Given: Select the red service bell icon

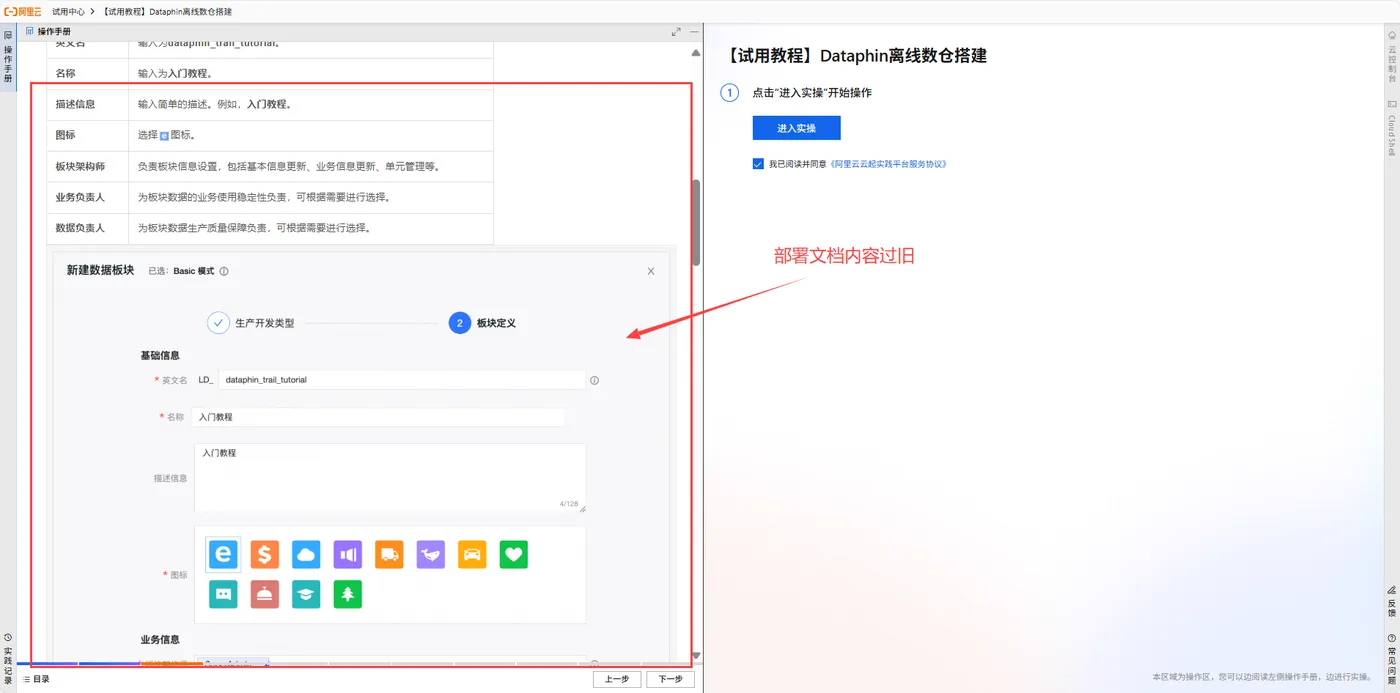Looking at the screenshot, I should [264, 594].
